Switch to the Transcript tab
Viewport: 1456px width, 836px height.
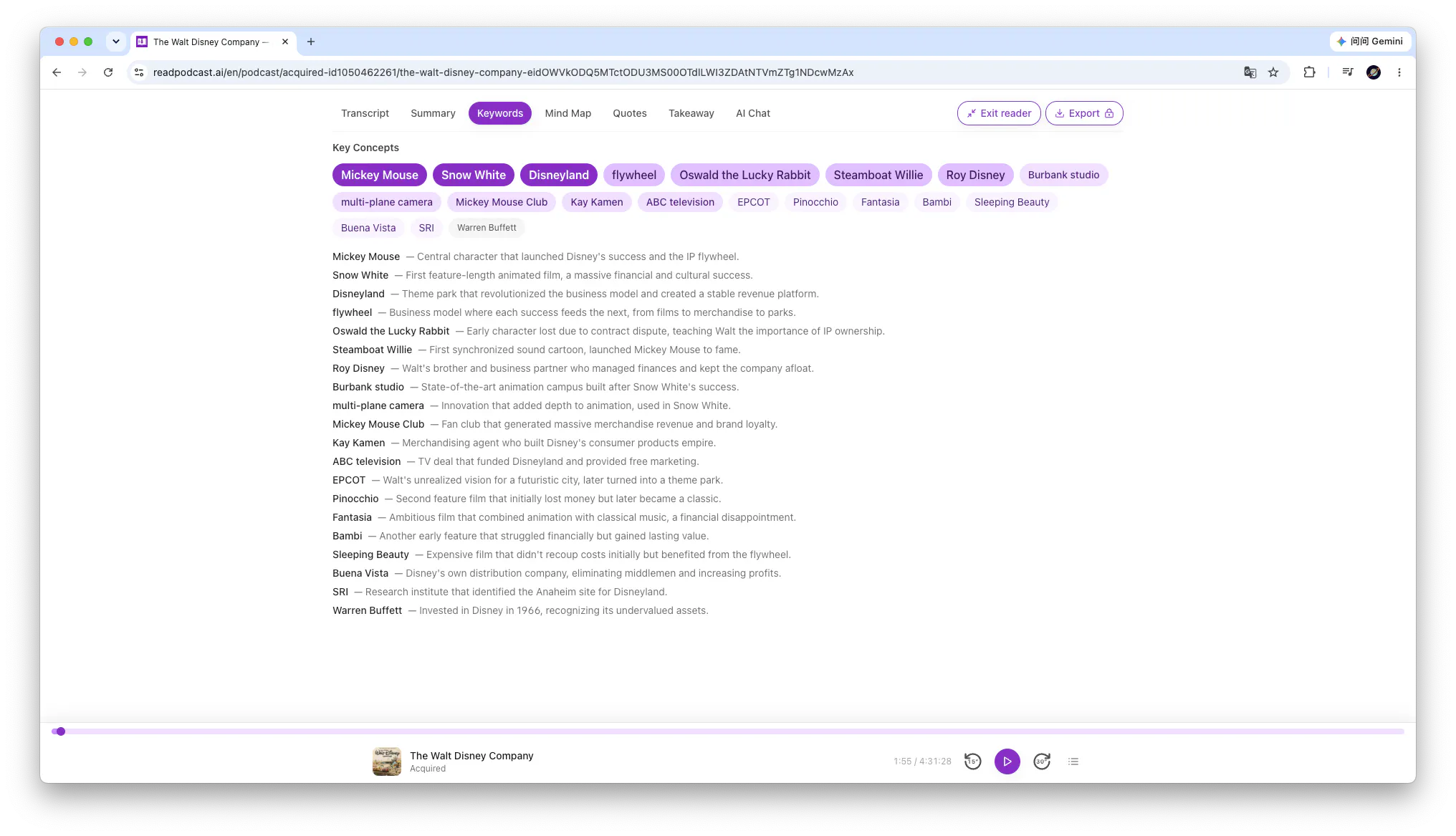(365, 113)
